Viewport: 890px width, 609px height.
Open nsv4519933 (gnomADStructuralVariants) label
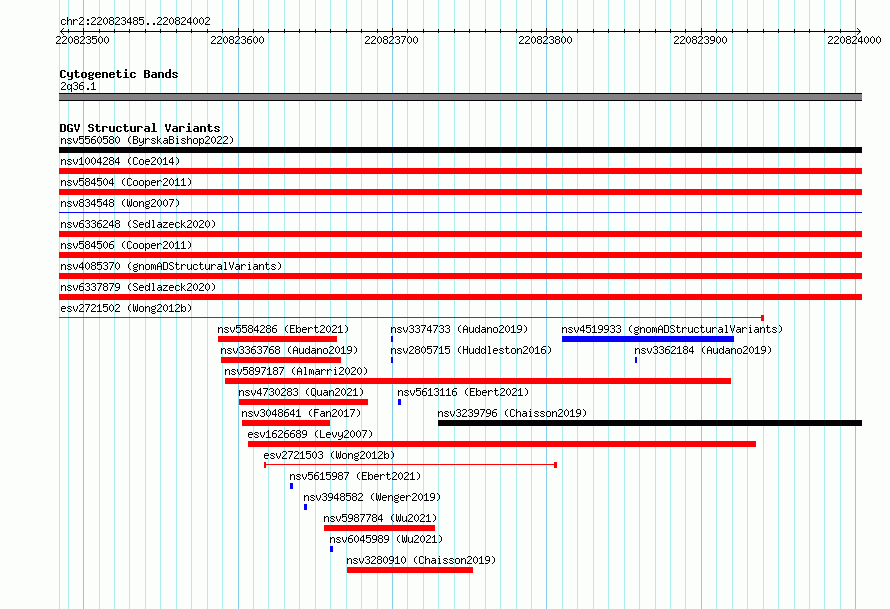(x=672, y=329)
